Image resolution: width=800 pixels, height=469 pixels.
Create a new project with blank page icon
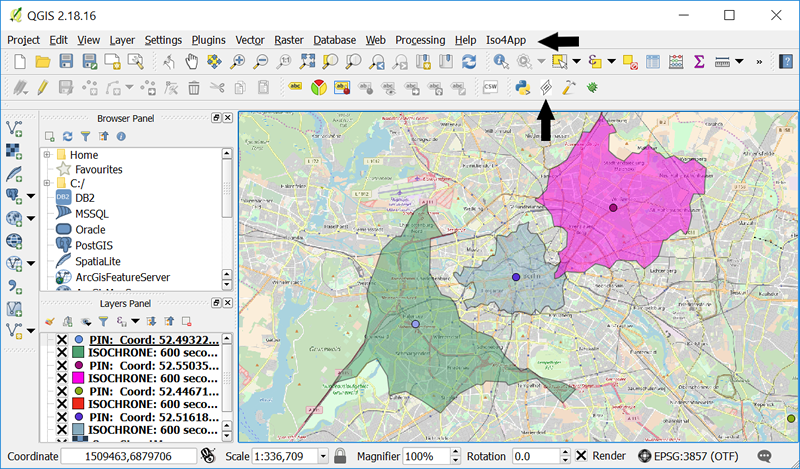point(19,62)
